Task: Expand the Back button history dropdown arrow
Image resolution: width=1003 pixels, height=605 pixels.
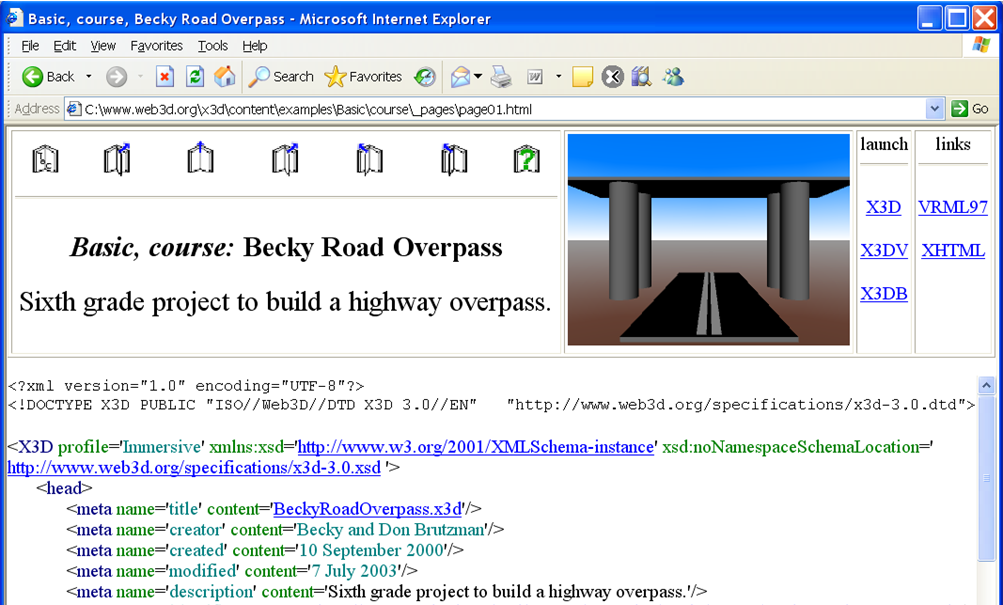Action: (88, 77)
